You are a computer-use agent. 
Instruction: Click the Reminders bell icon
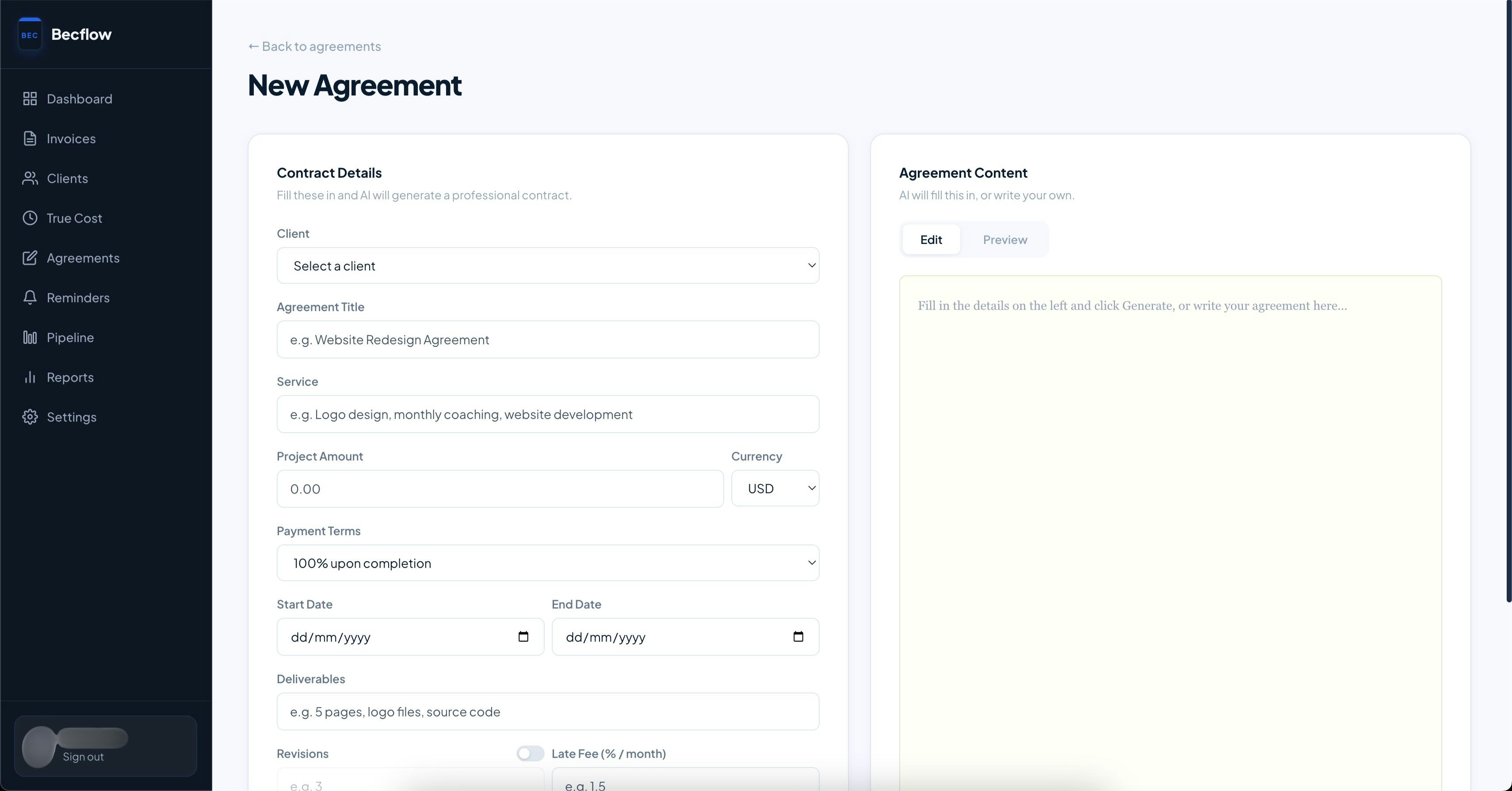30,297
